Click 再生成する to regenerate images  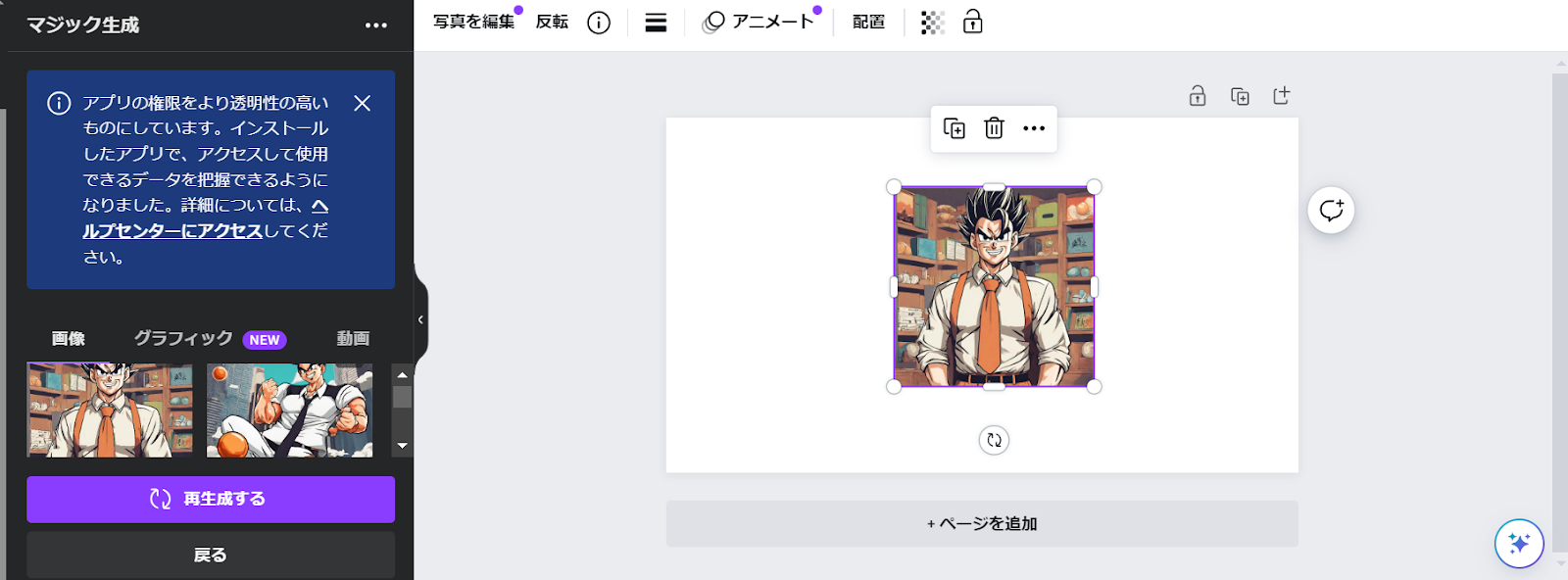(x=211, y=499)
